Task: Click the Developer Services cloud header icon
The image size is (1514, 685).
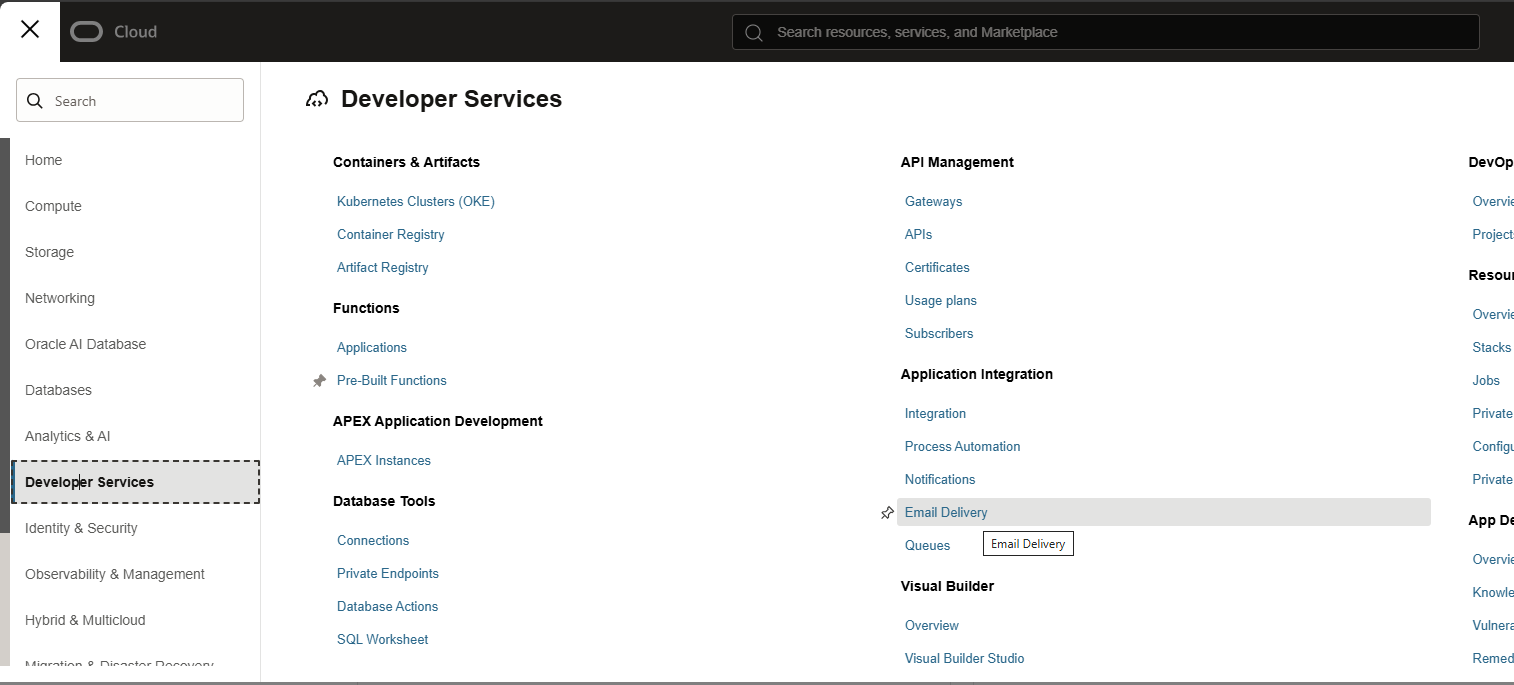Action: [x=317, y=99]
